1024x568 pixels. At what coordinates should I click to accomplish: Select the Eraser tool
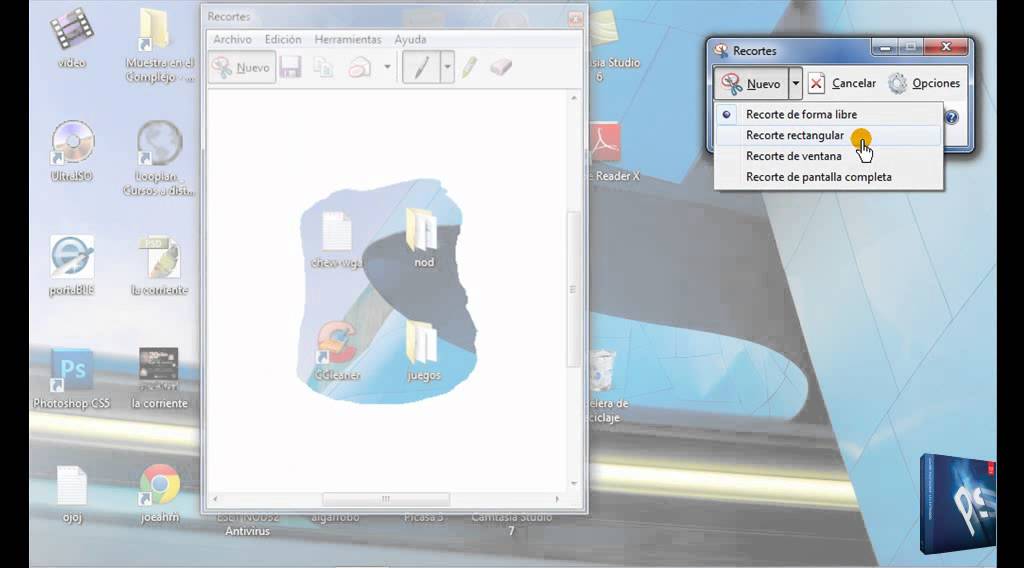501,67
